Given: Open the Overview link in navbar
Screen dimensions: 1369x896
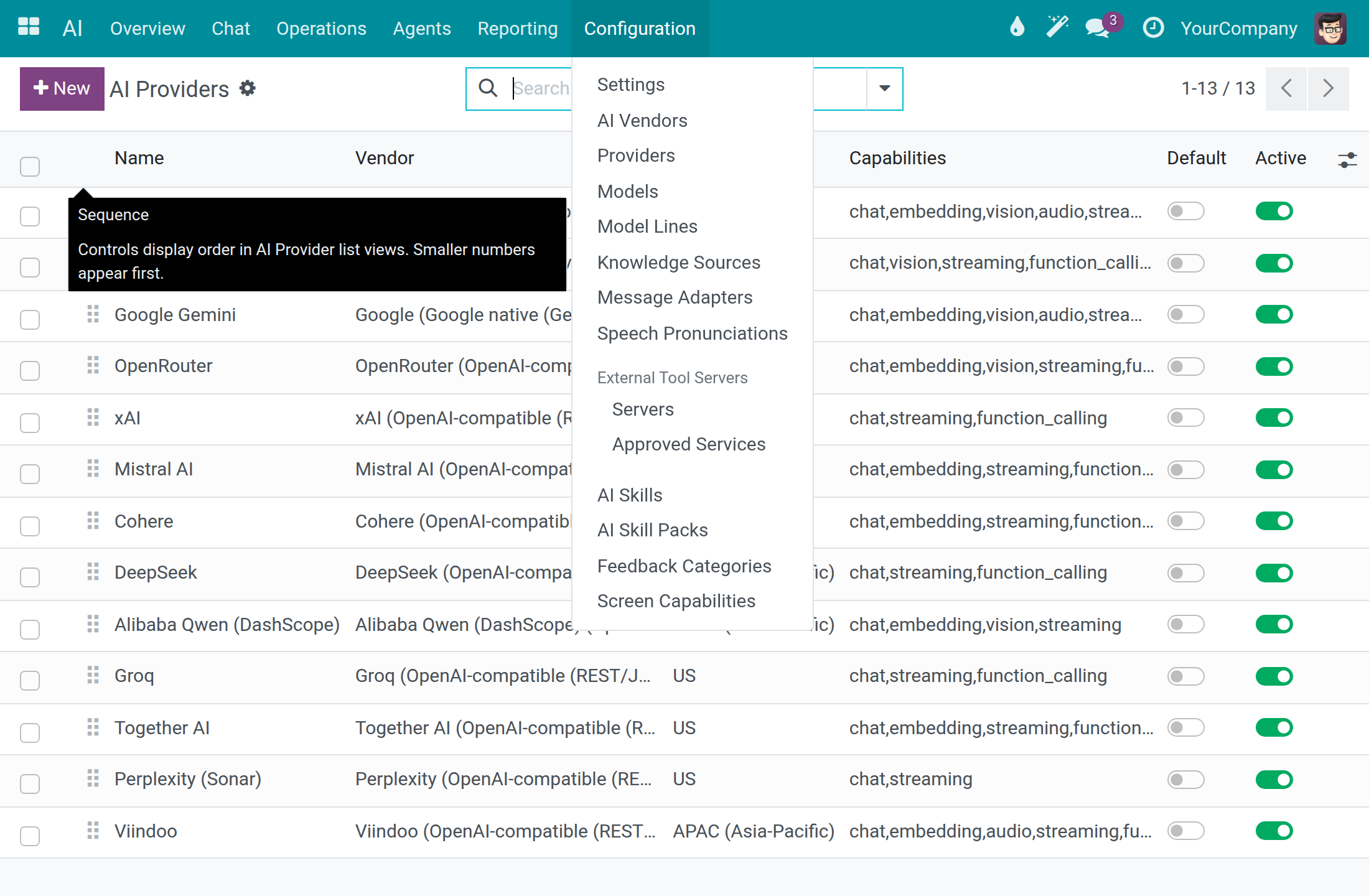Looking at the screenshot, I should [147, 28].
